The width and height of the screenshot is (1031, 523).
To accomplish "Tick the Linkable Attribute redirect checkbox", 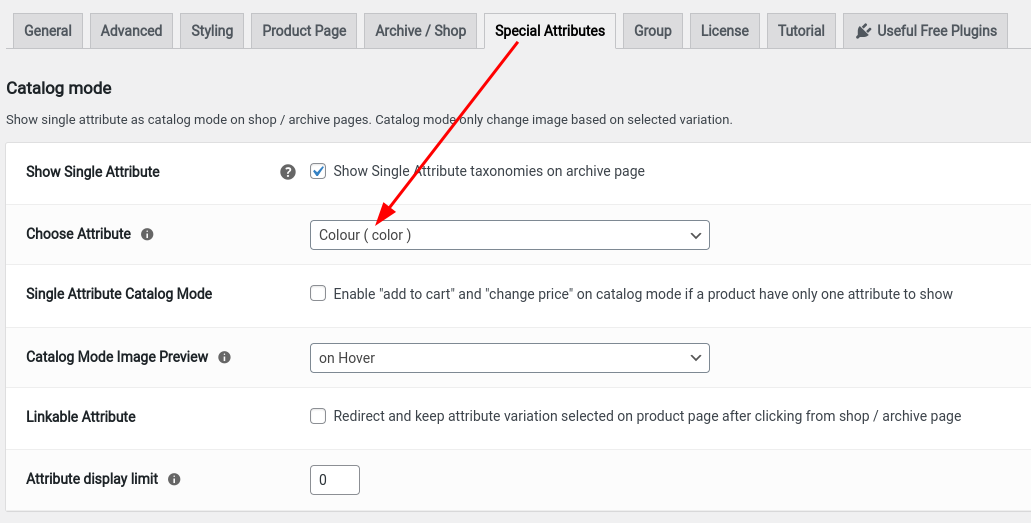I will [318, 416].
